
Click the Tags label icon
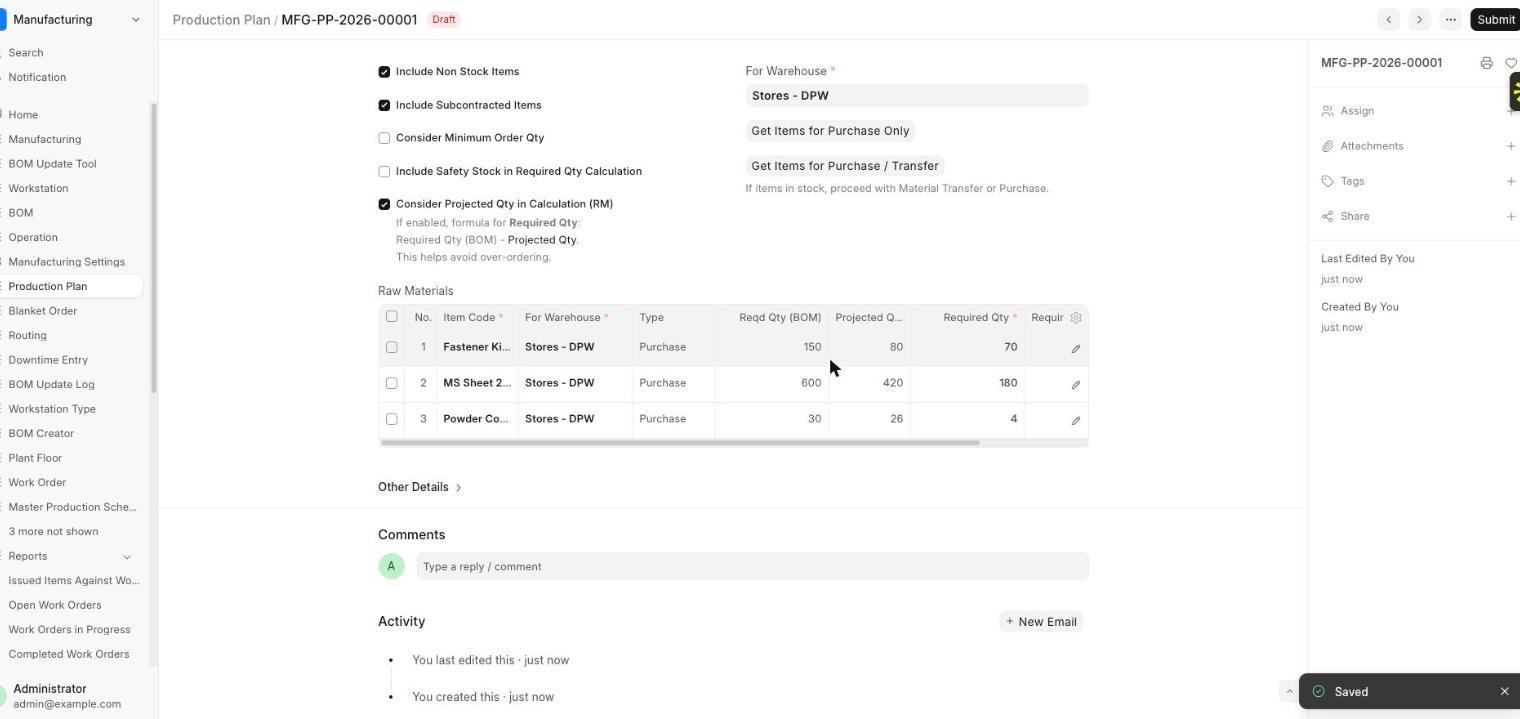pyautogui.click(x=1328, y=181)
